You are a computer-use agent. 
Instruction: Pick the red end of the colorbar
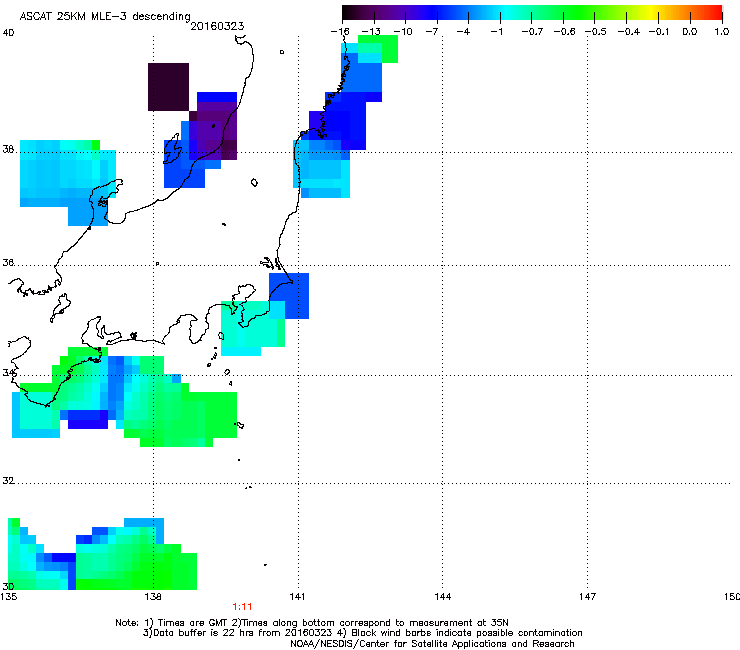(x=714, y=13)
